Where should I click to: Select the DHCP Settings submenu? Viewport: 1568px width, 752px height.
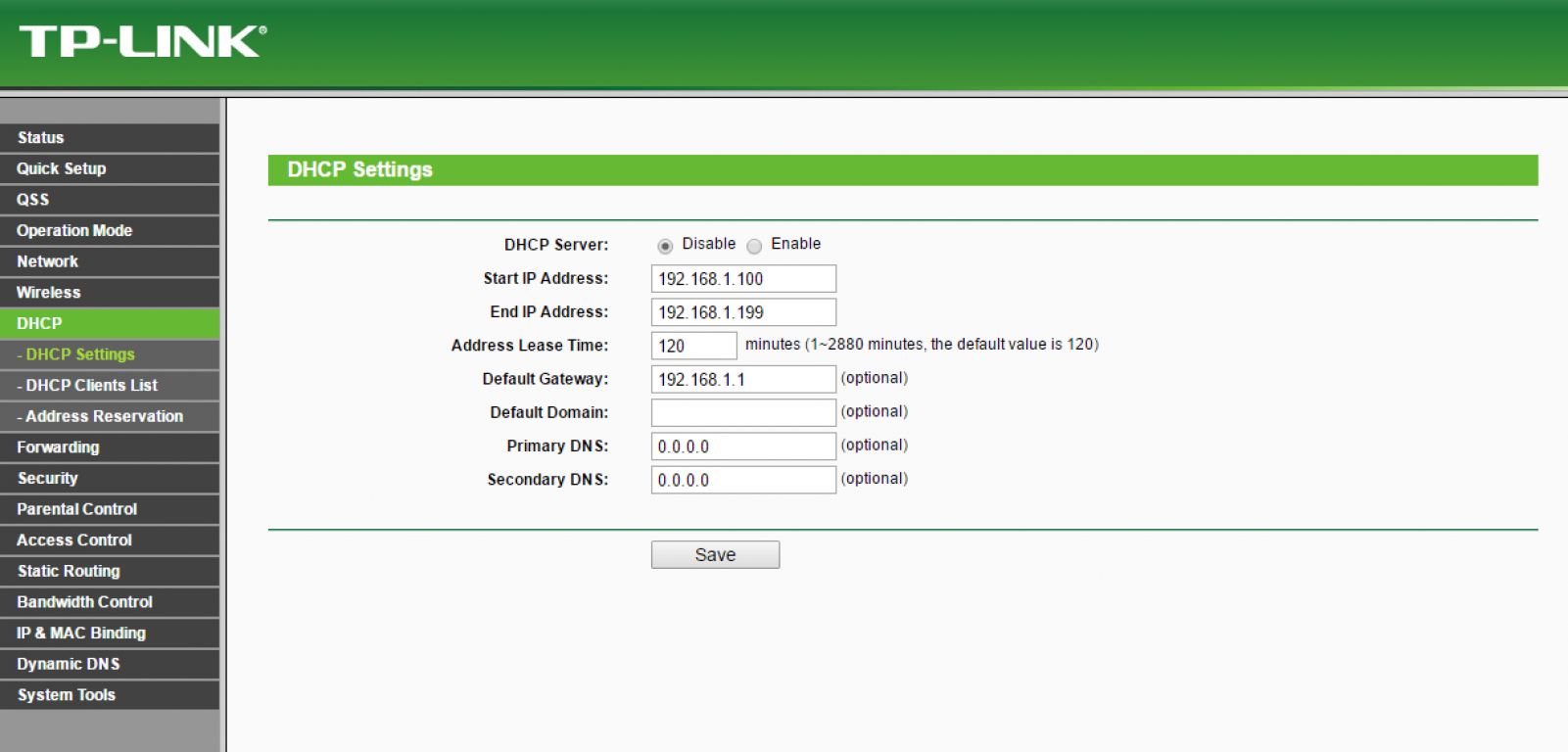(x=110, y=354)
